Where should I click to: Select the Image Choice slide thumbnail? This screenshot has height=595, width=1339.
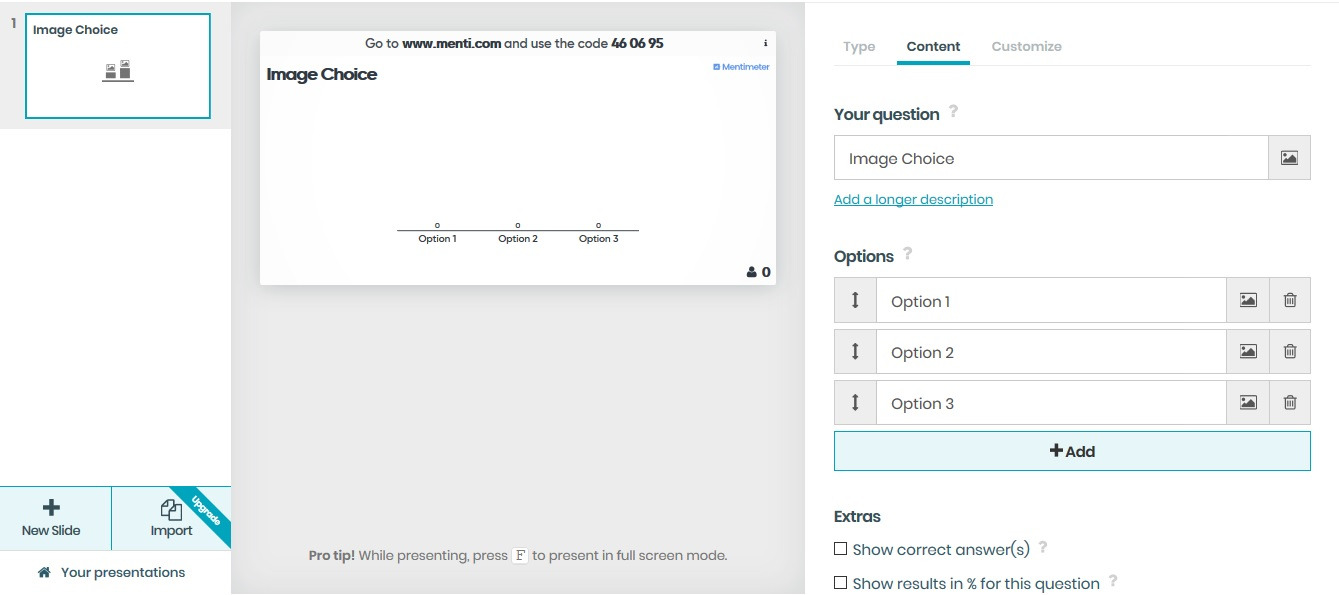pyautogui.click(x=118, y=67)
